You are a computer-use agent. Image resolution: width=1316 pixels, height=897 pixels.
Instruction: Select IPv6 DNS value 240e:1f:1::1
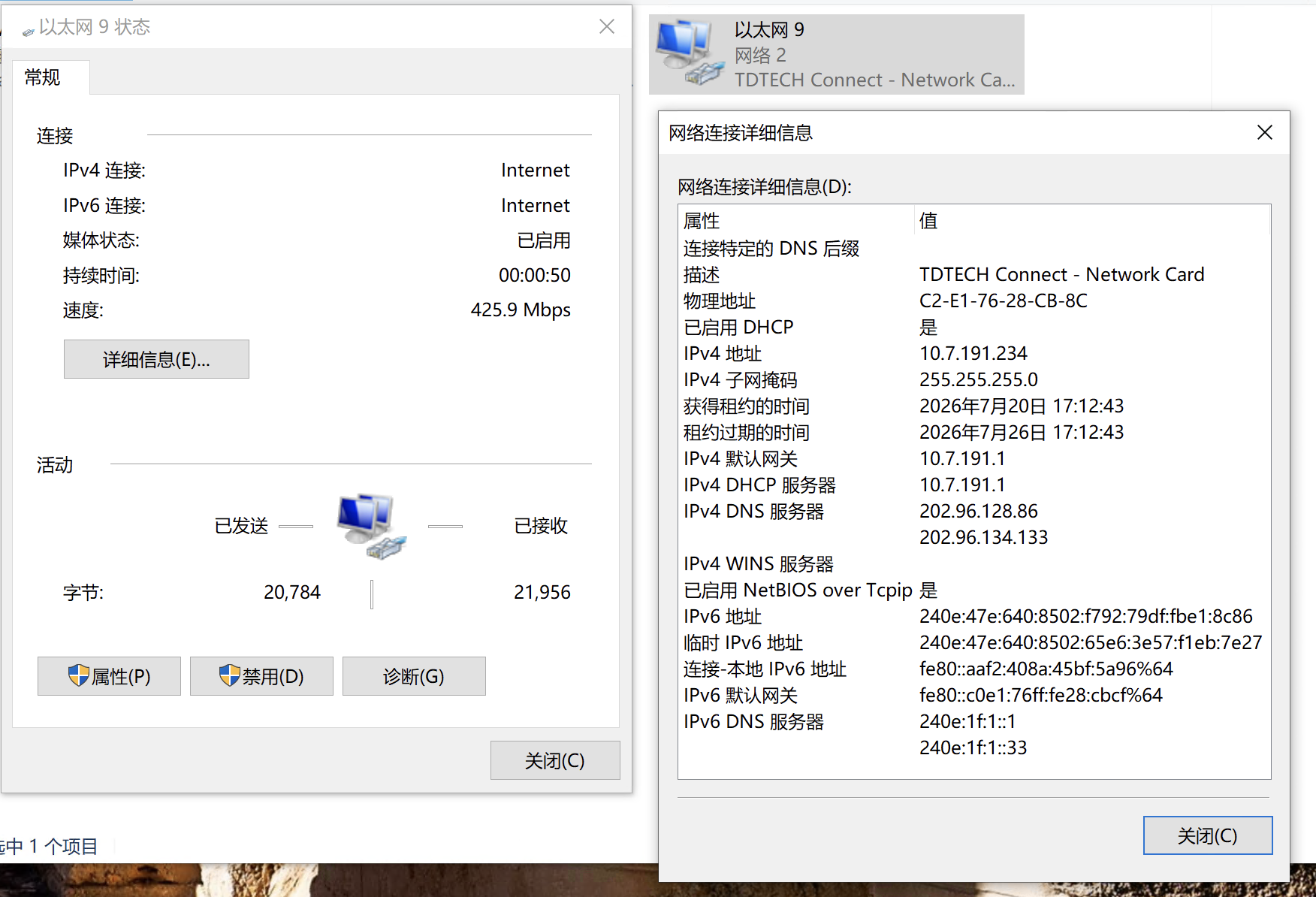(967, 721)
